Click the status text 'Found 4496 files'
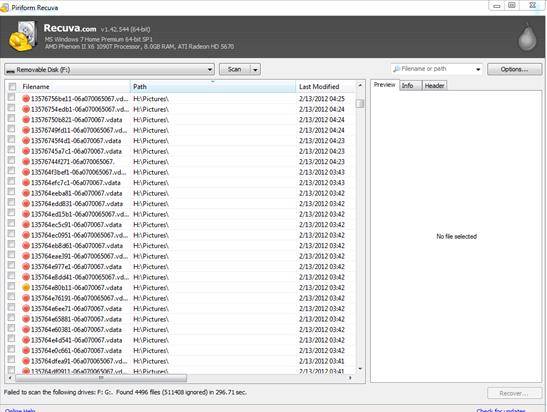547x412 pixels. 138,392
